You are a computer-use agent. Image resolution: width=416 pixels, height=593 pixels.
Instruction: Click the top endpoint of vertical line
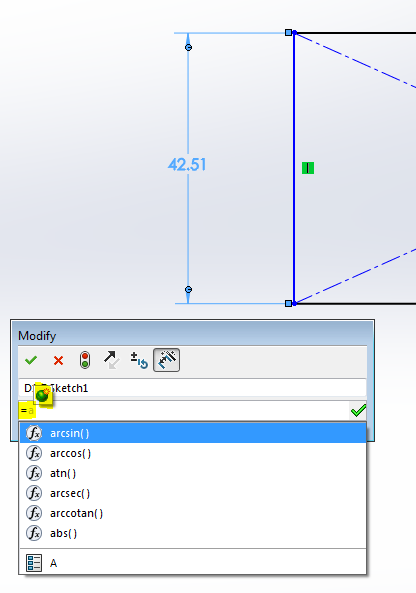[295, 33]
